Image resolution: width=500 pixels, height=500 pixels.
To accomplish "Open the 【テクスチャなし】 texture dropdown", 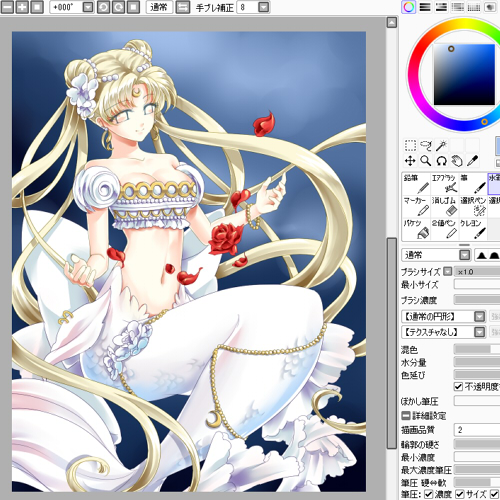I will [479, 332].
